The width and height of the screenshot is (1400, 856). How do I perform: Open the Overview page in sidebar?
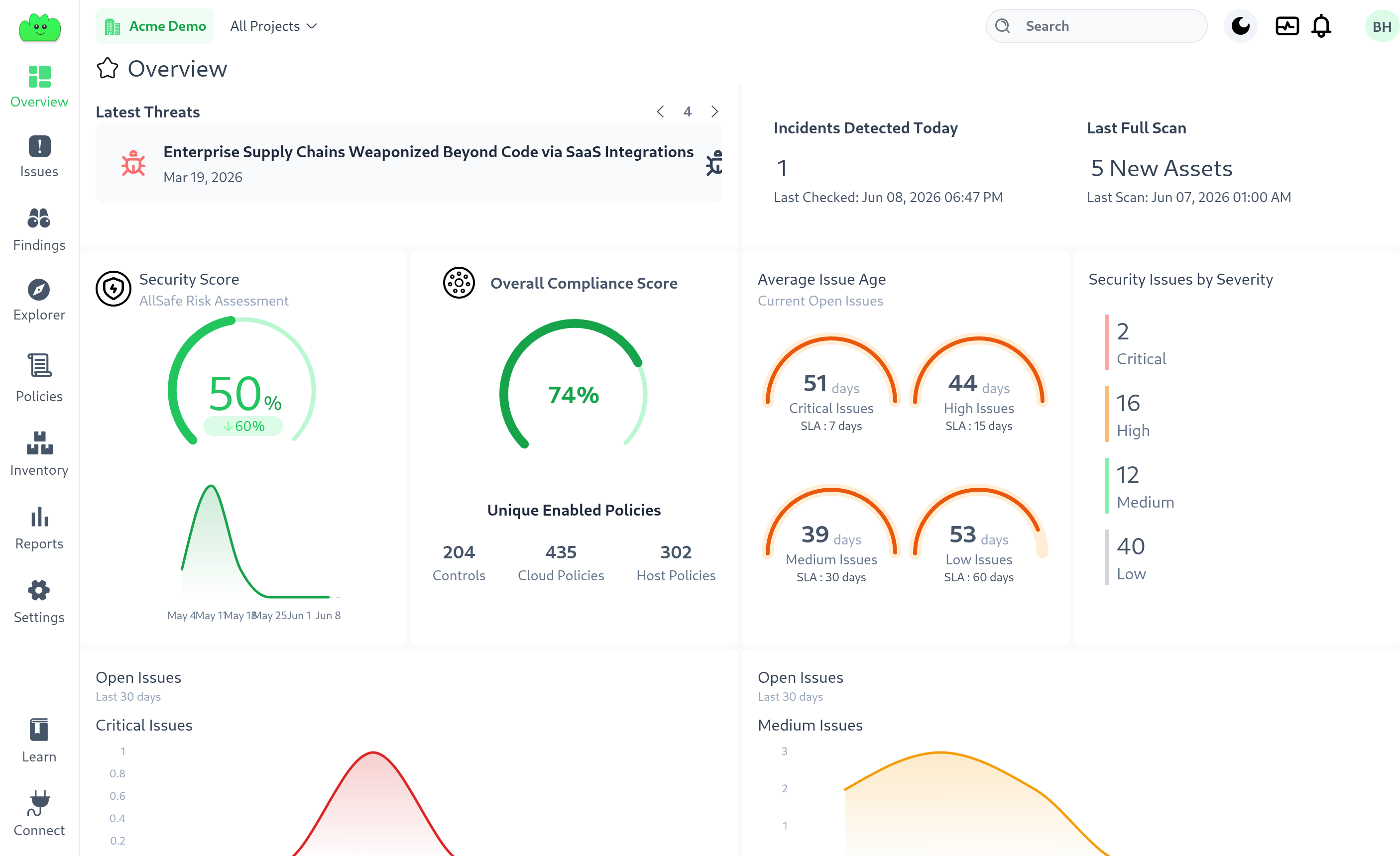tap(39, 87)
